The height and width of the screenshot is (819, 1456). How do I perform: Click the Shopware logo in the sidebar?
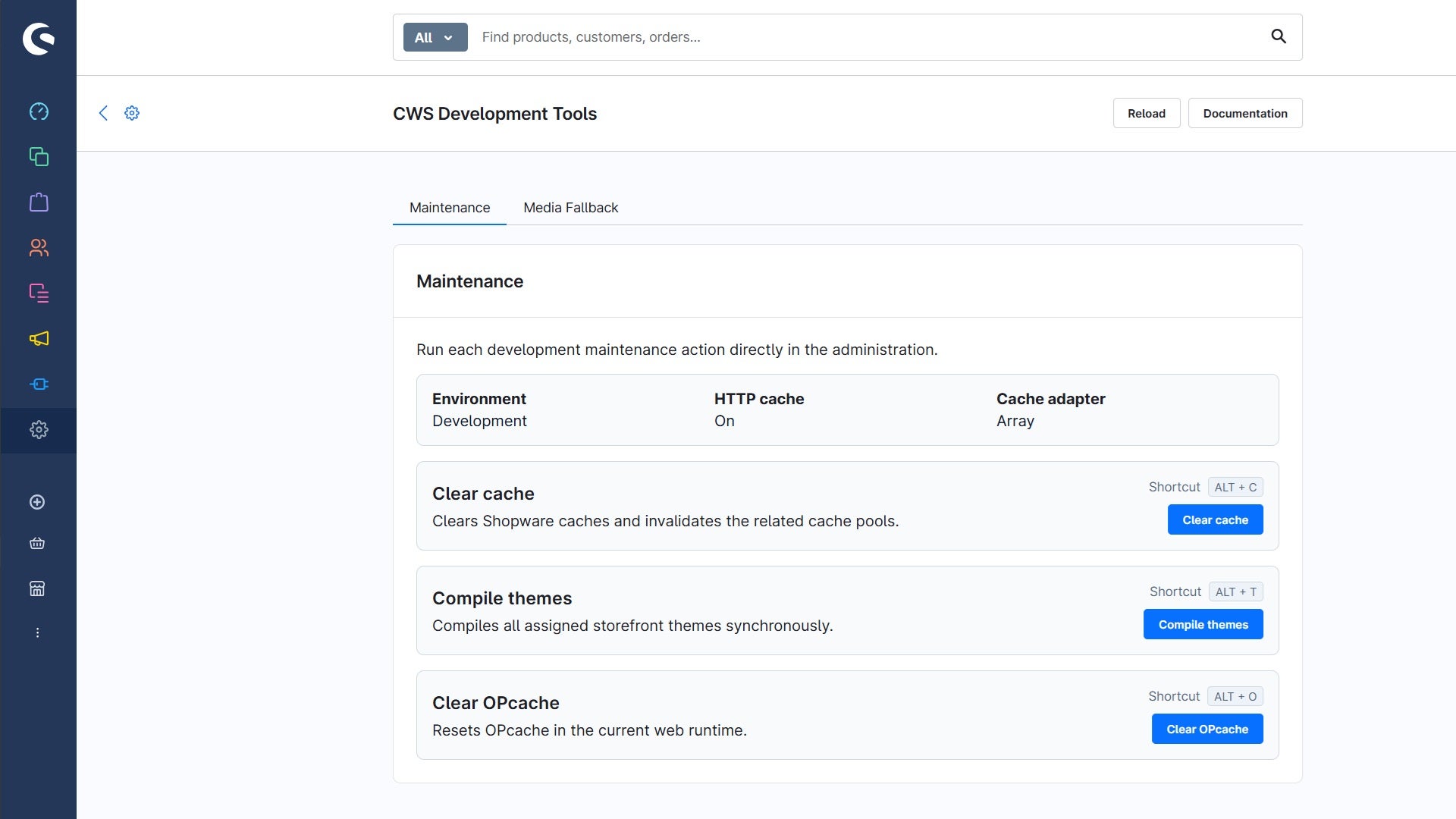[x=39, y=39]
